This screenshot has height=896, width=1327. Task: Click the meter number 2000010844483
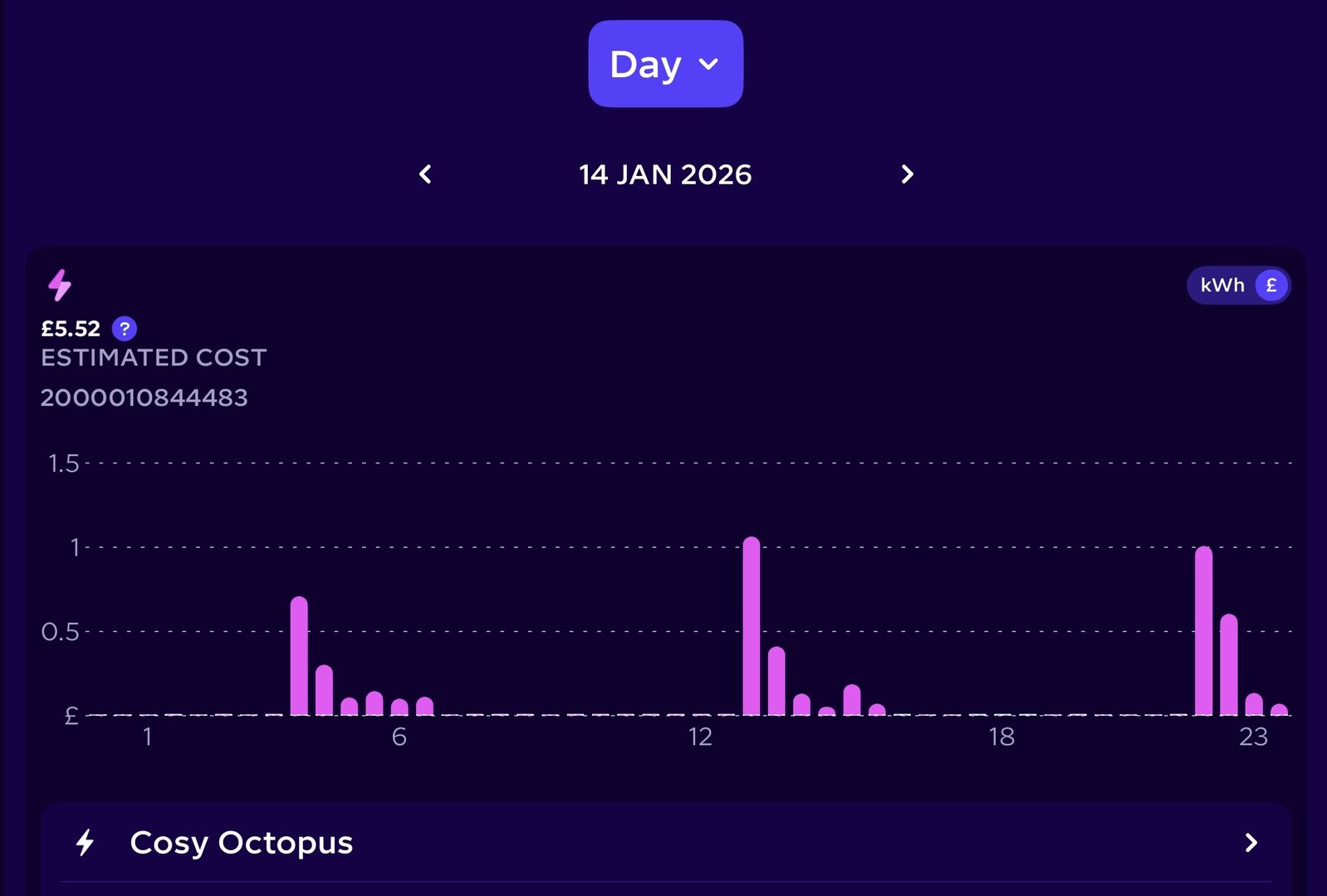144,398
